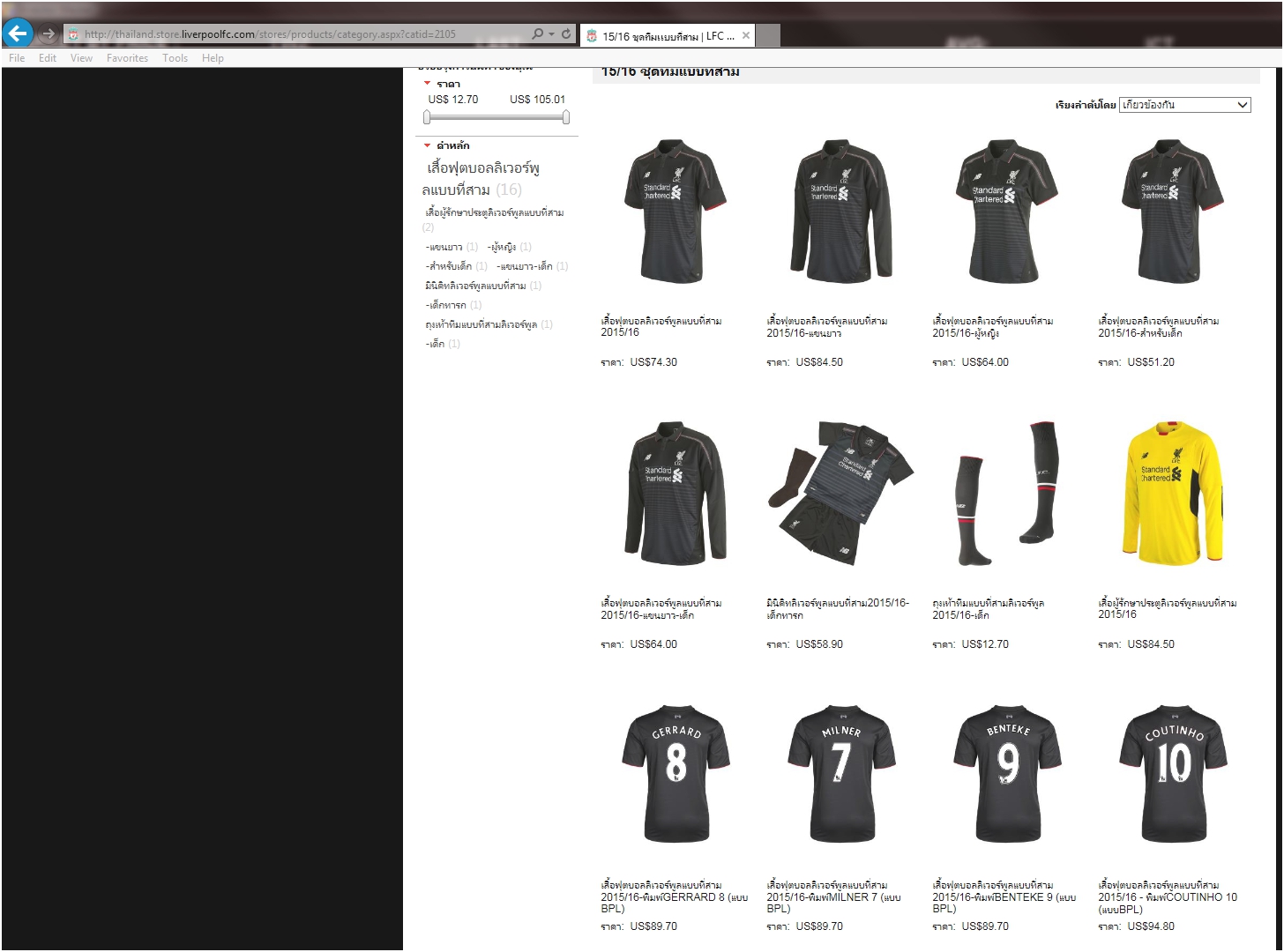Open the sort-by (เรียงลำดับโดย) dropdown
This screenshot has height=952, width=1284.
(x=1184, y=105)
